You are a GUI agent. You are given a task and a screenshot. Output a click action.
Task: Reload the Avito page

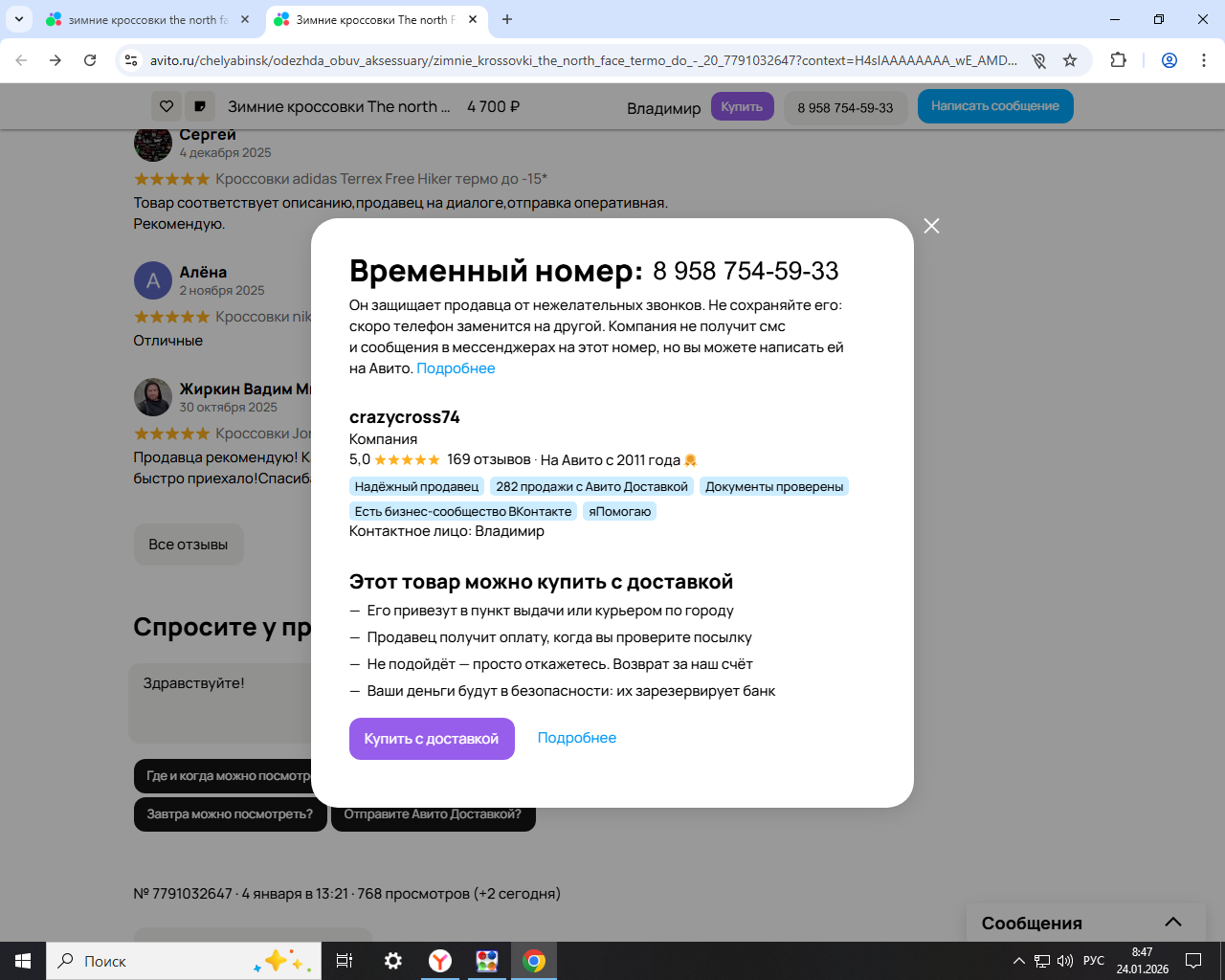coord(90,60)
